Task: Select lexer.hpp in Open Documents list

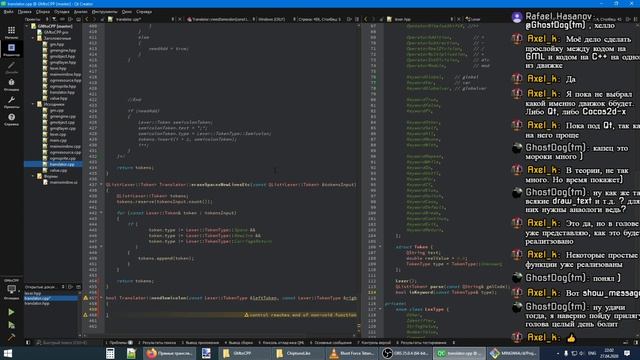Action: pos(33,293)
